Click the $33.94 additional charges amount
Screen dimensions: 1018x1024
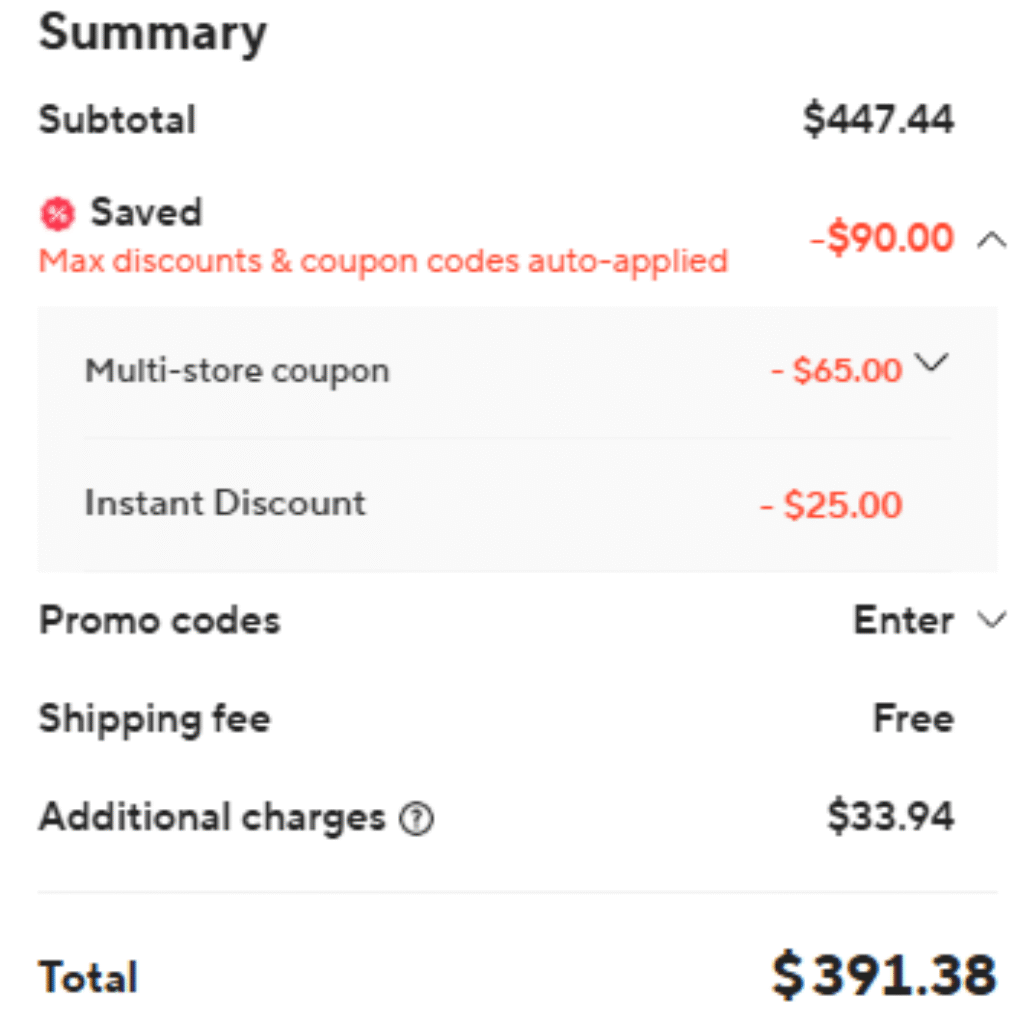890,818
